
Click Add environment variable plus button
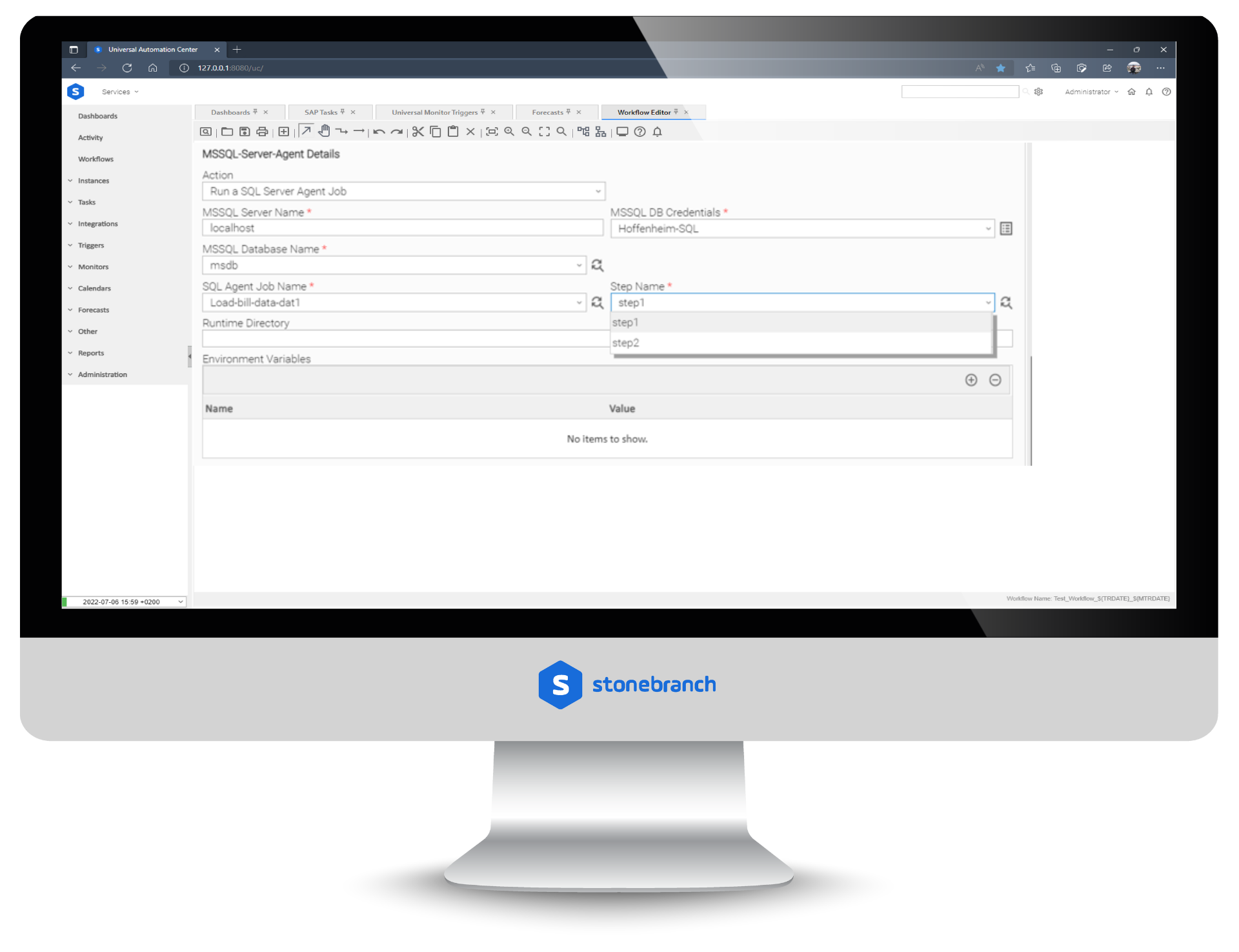972,380
